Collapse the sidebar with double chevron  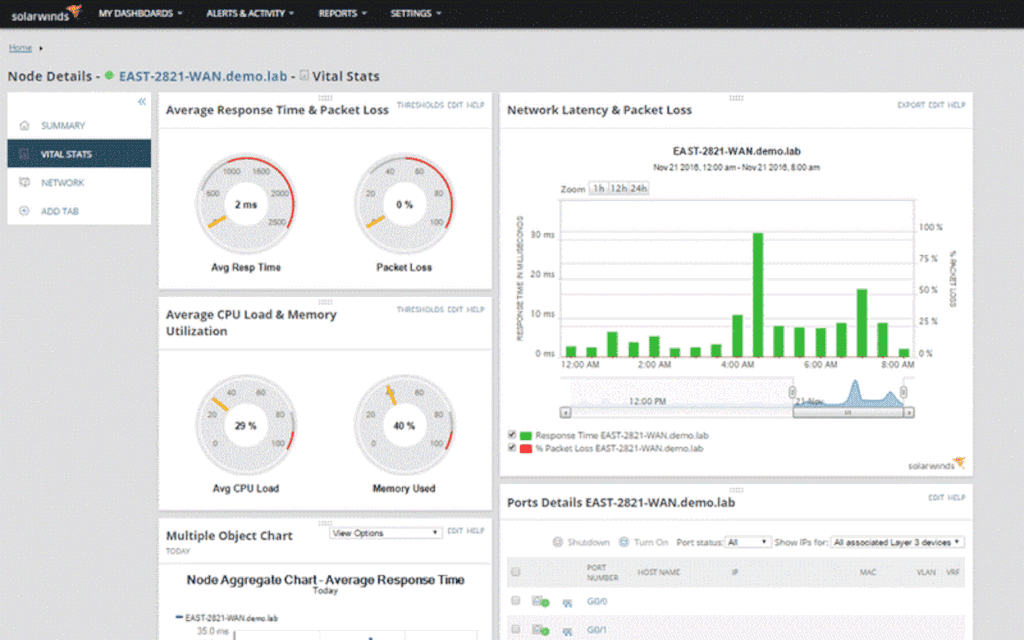click(x=142, y=102)
